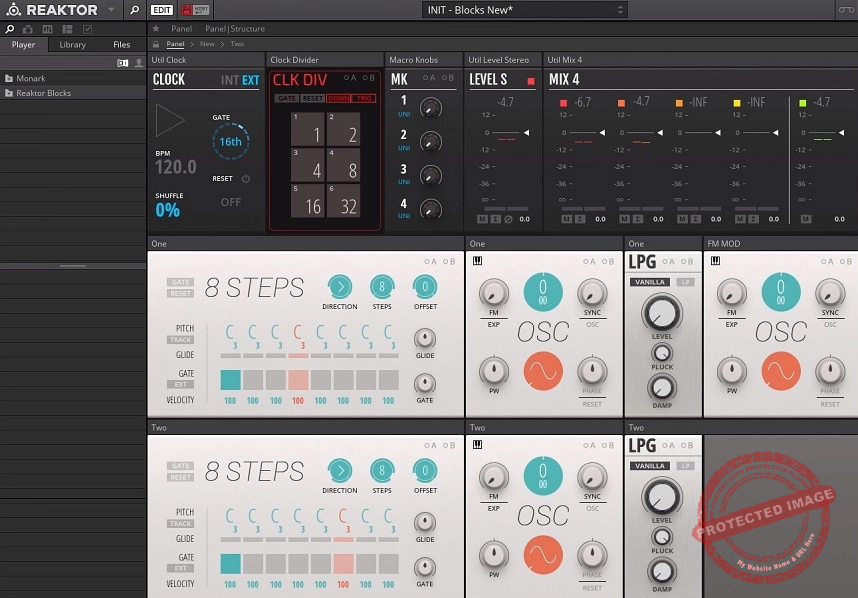Click the first teal gate step in One sequencer
The width and height of the screenshot is (858, 598).
[230, 380]
